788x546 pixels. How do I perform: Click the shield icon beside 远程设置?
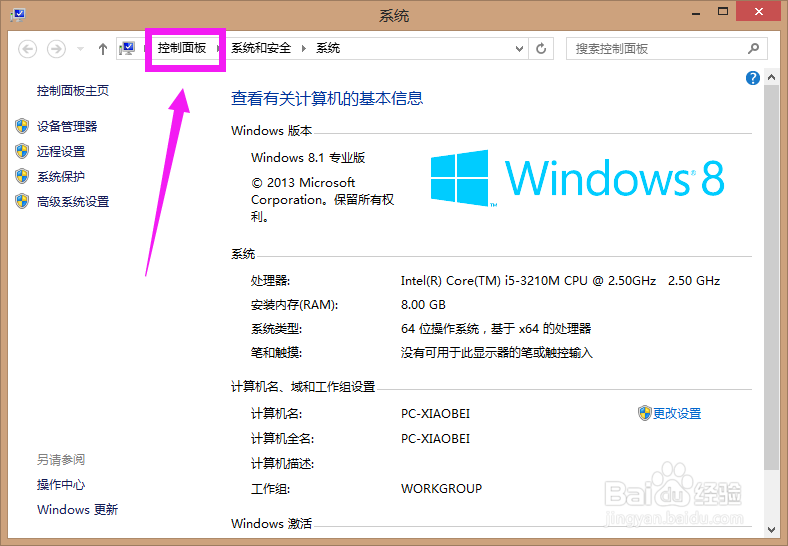(22, 151)
